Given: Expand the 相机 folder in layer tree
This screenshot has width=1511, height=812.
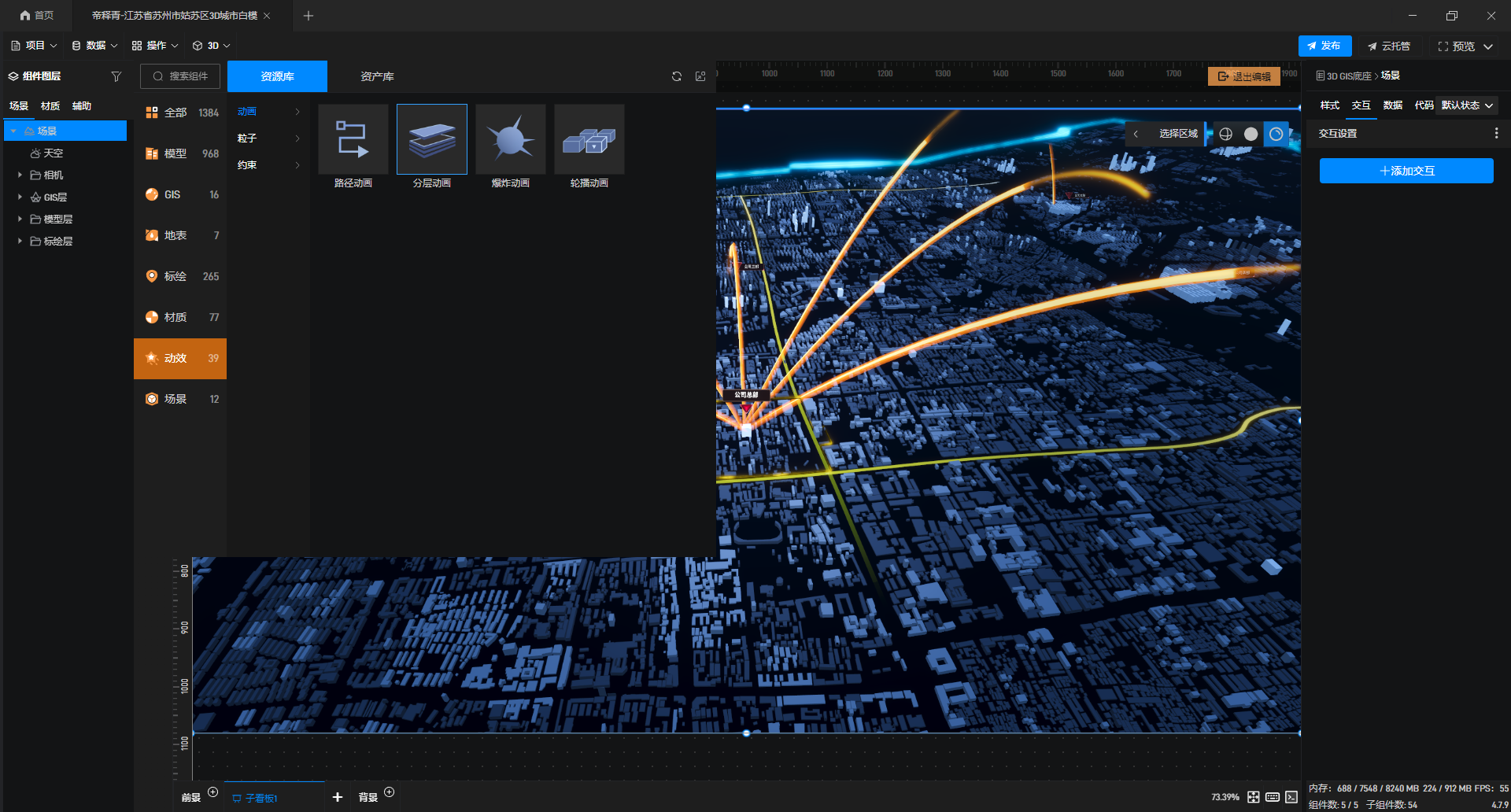Looking at the screenshot, I should pyautogui.click(x=20, y=175).
